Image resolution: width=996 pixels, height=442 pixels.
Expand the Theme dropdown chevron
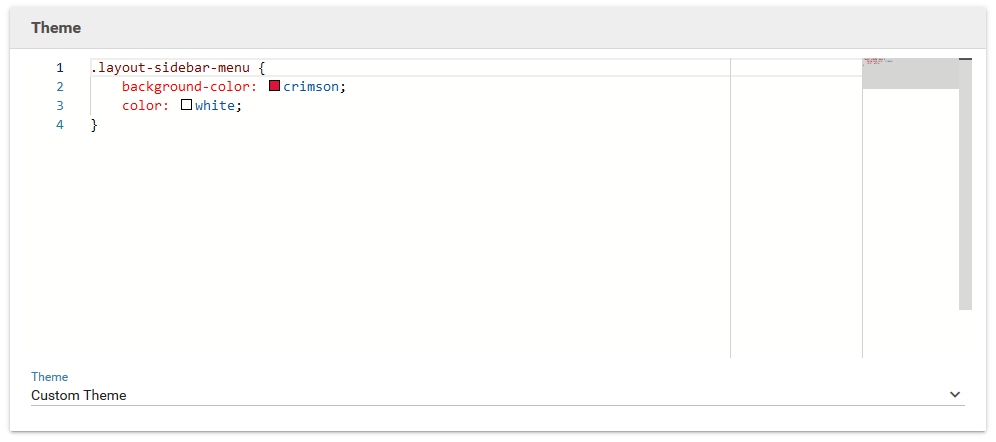point(954,395)
